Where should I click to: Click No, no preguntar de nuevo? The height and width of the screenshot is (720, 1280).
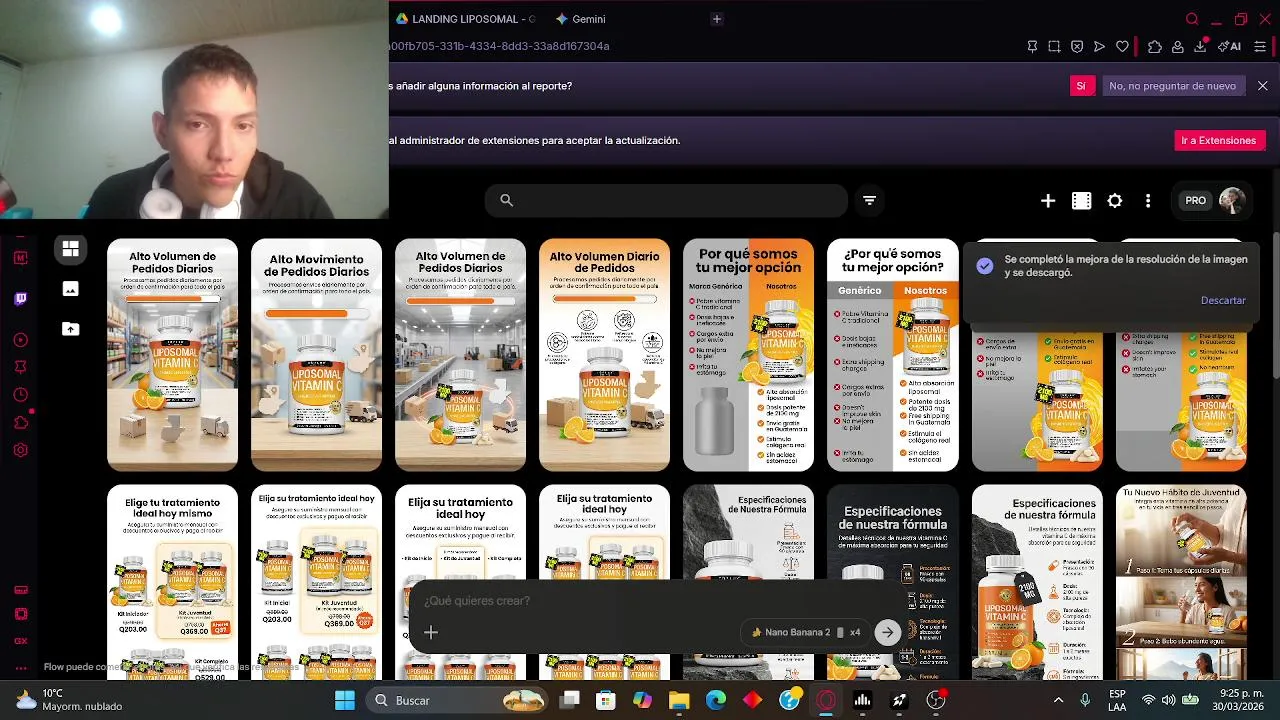[1172, 86]
